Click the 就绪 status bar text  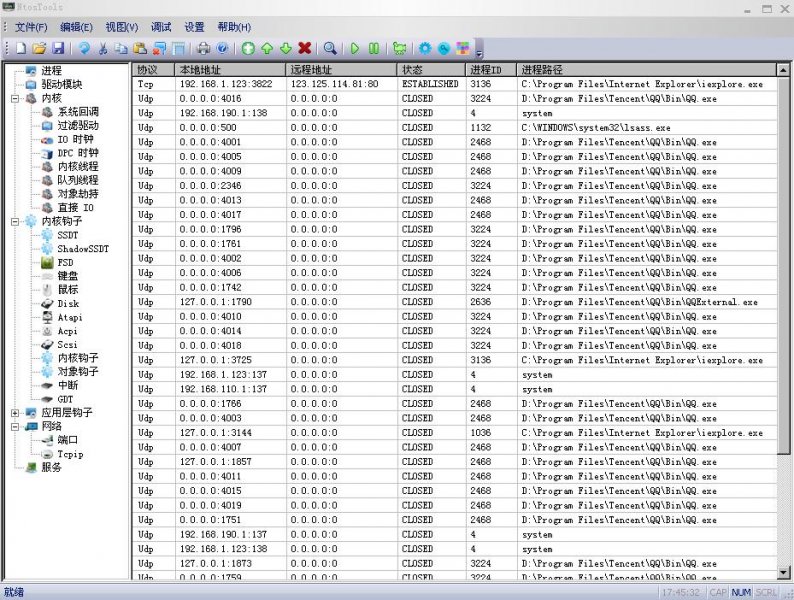pyautogui.click(x=14, y=592)
